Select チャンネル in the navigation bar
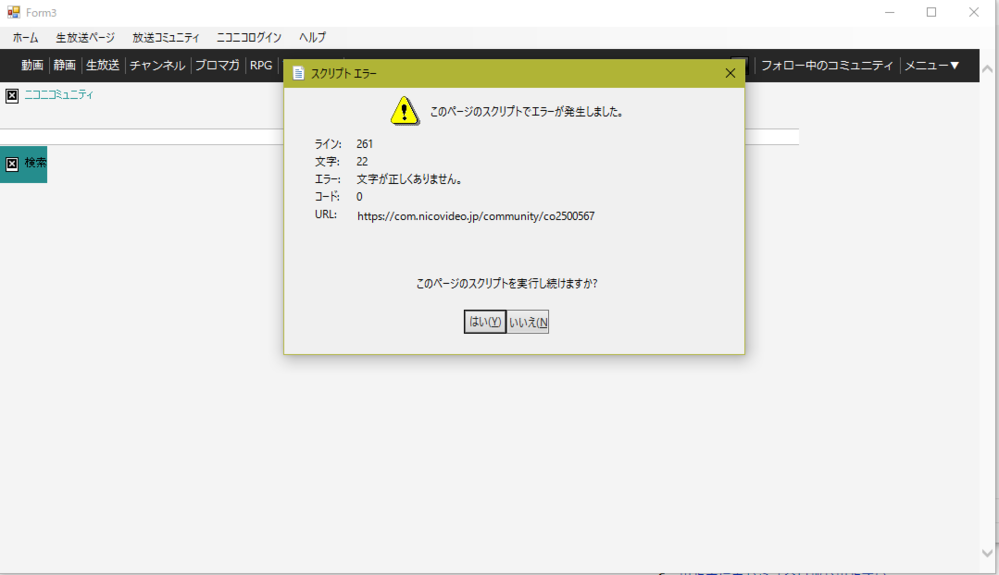This screenshot has height=575, width=999. (157, 66)
